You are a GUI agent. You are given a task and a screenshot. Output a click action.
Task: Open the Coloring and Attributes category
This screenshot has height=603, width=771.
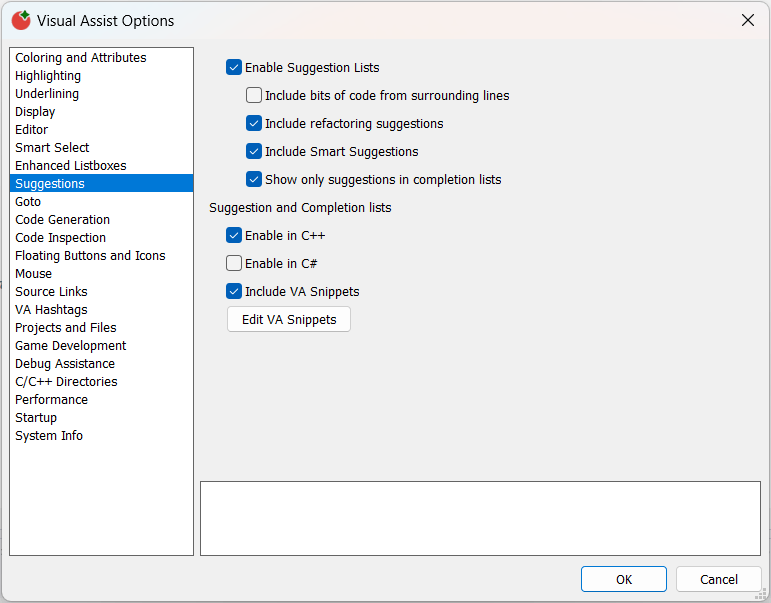pos(81,58)
